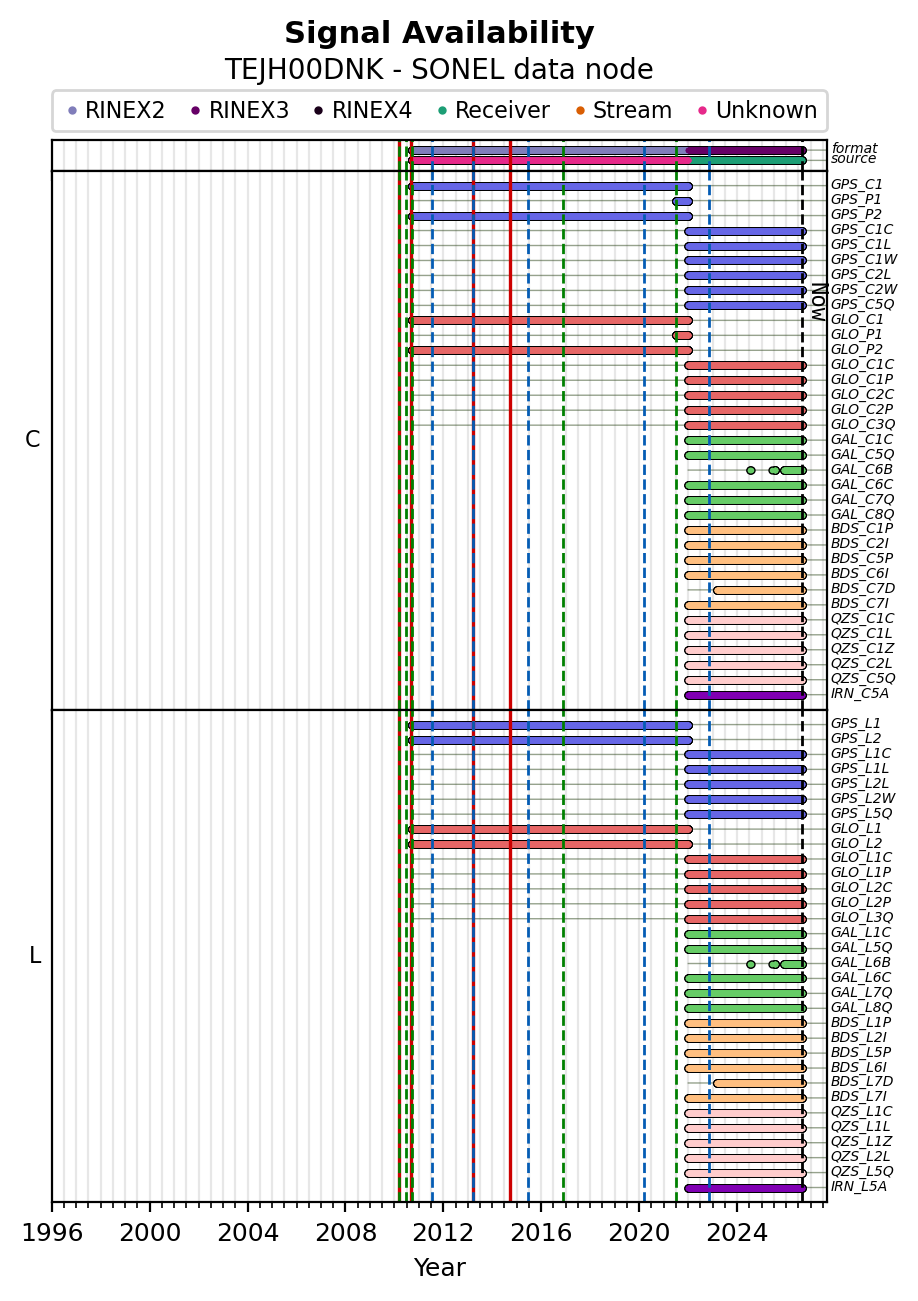
Task: Click the BDS_L2I row label
Action: pos(859,1038)
